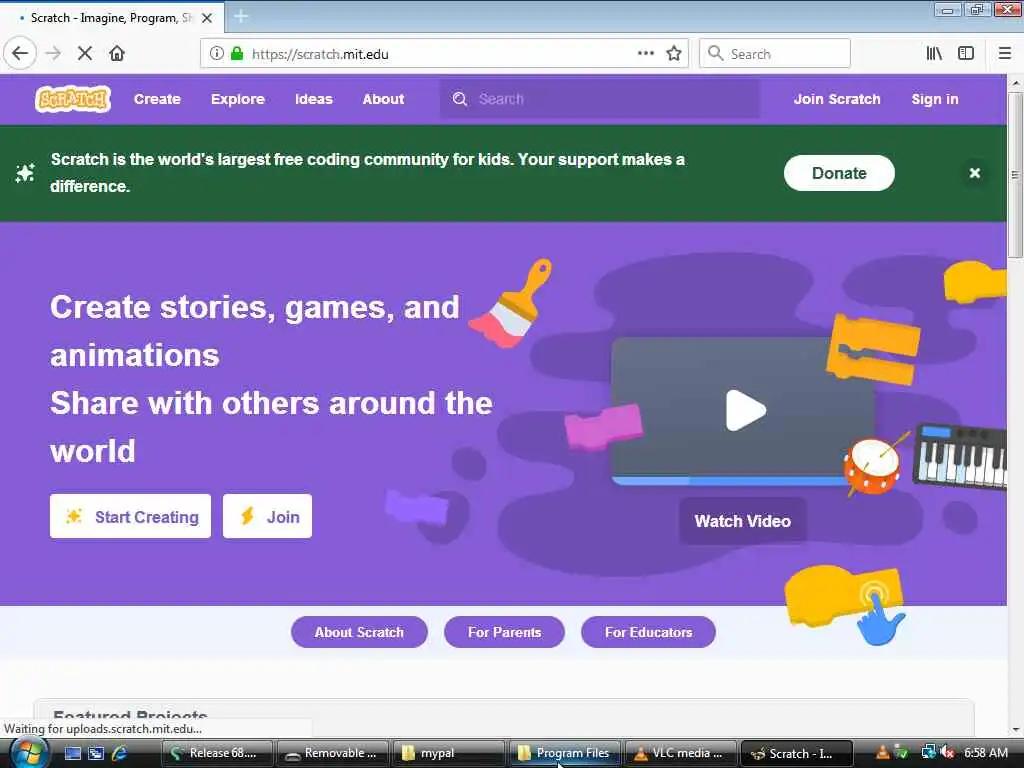Switch to Release 68 taskbar window
Screen dimensions: 1024x768
click(217, 754)
